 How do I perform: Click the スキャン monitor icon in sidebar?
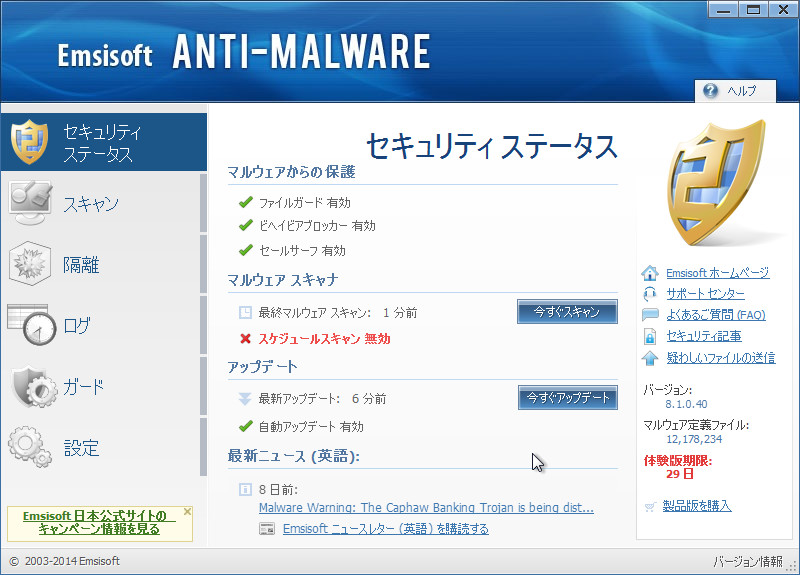point(31,203)
